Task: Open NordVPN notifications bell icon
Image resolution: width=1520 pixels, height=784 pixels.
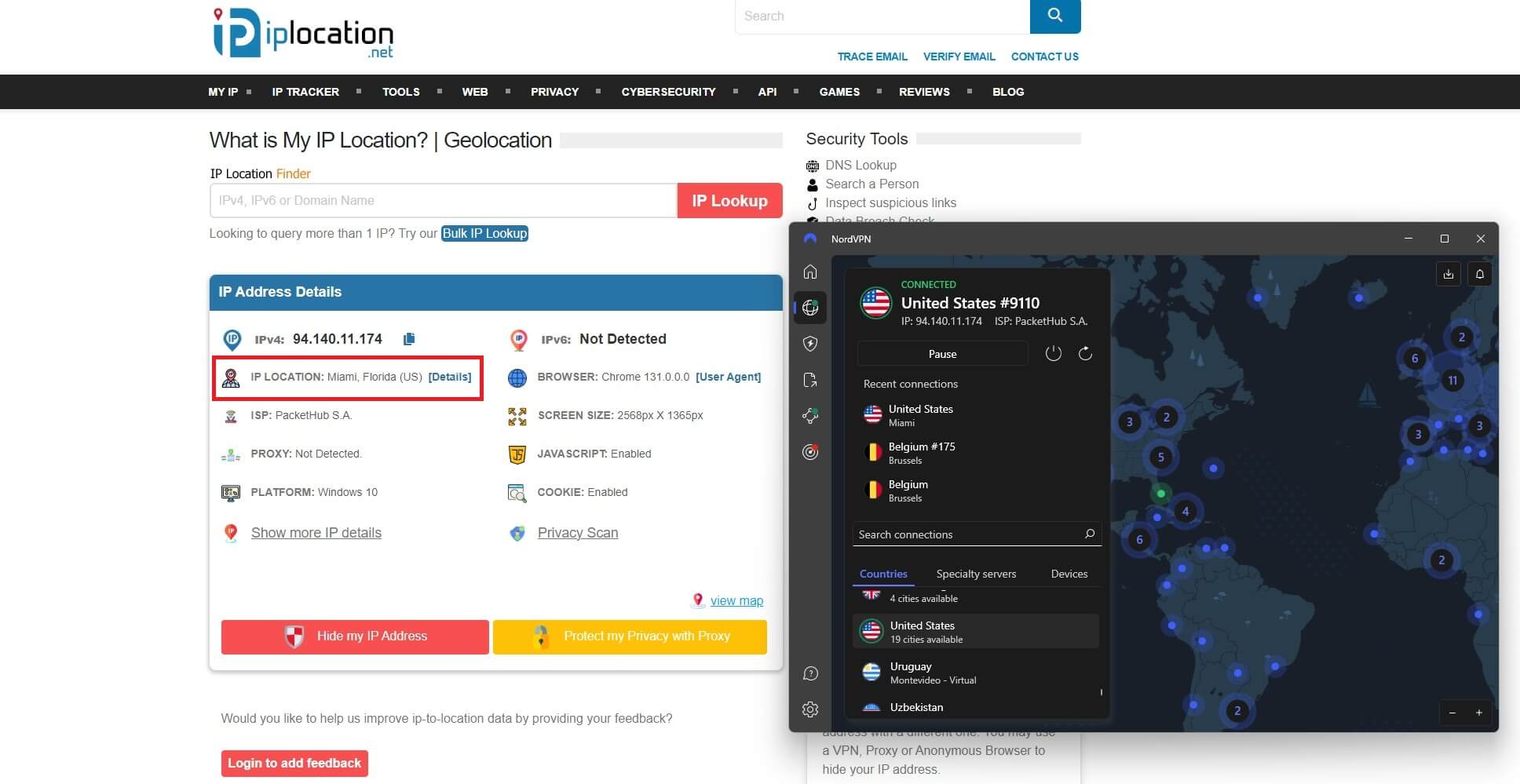Action: [x=1480, y=274]
